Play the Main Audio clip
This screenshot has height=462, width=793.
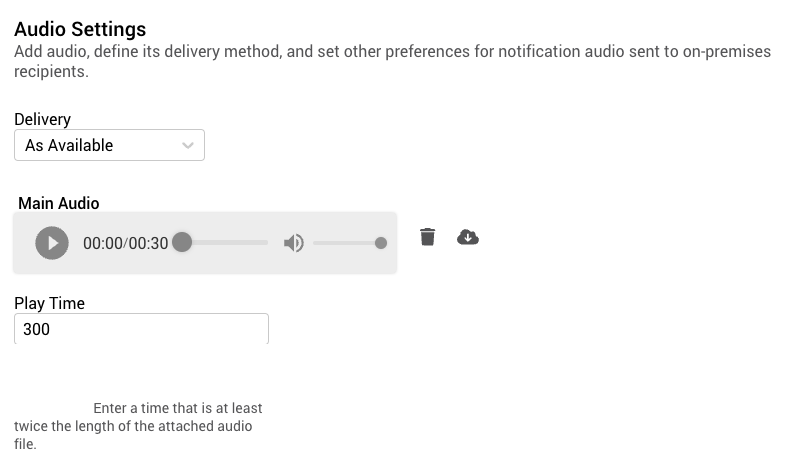pyautogui.click(x=52, y=243)
